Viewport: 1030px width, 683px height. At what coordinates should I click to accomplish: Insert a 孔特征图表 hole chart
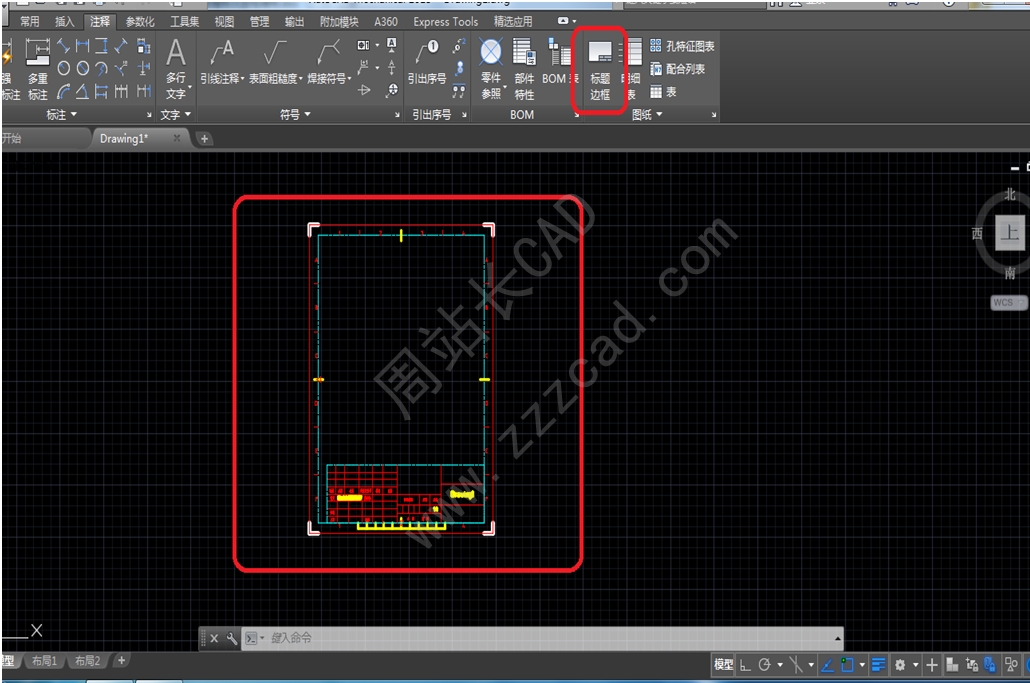tap(682, 46)
